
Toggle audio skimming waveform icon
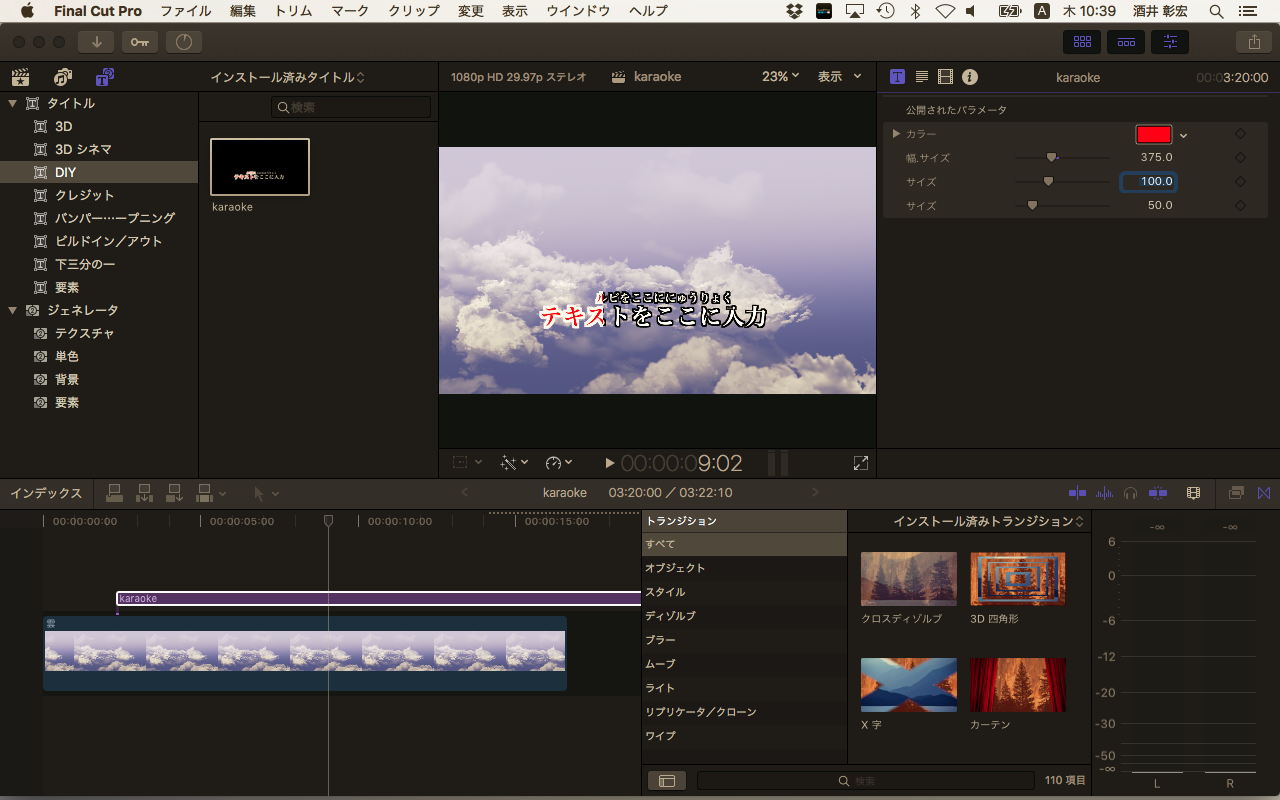[x=1104, y=493]
